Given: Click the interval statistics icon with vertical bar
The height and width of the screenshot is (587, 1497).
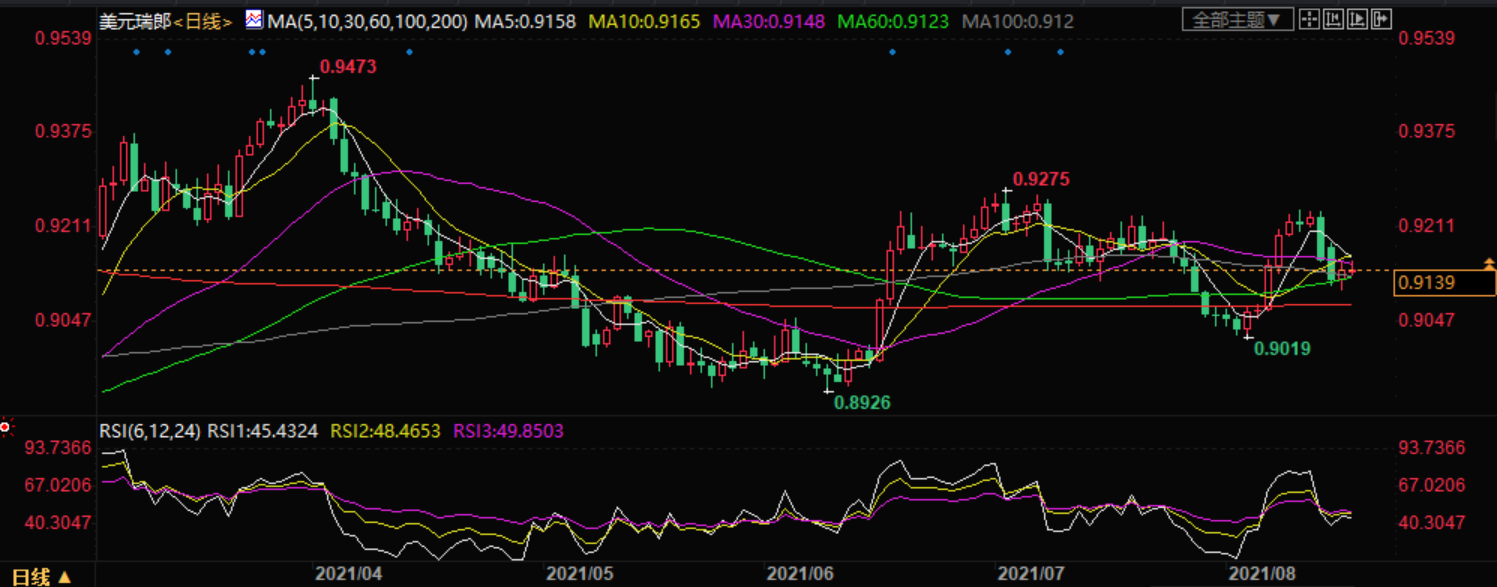Looking at the screenshot, I should [x=1334, y=19].
